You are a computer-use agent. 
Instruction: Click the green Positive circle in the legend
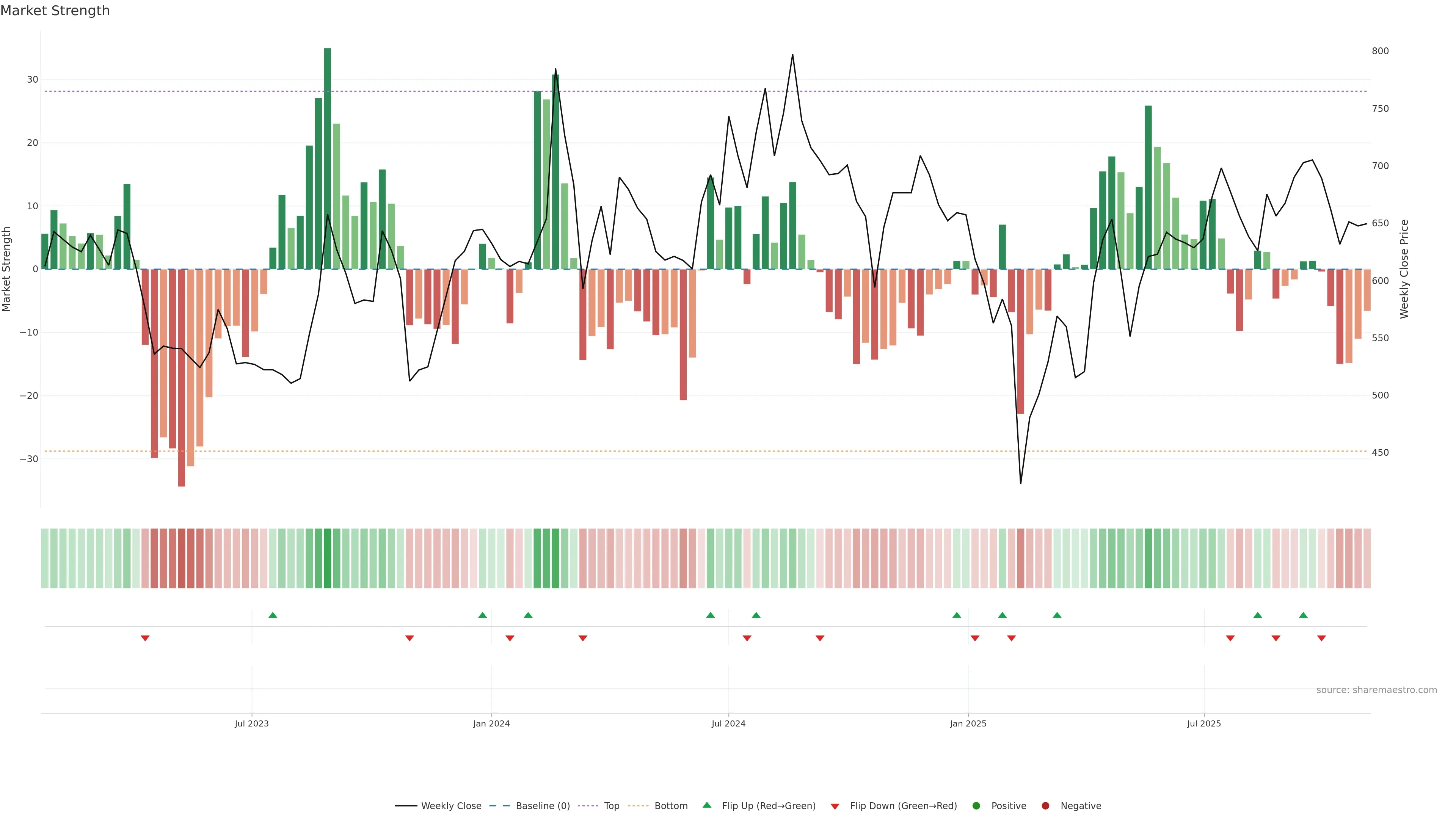976,806
